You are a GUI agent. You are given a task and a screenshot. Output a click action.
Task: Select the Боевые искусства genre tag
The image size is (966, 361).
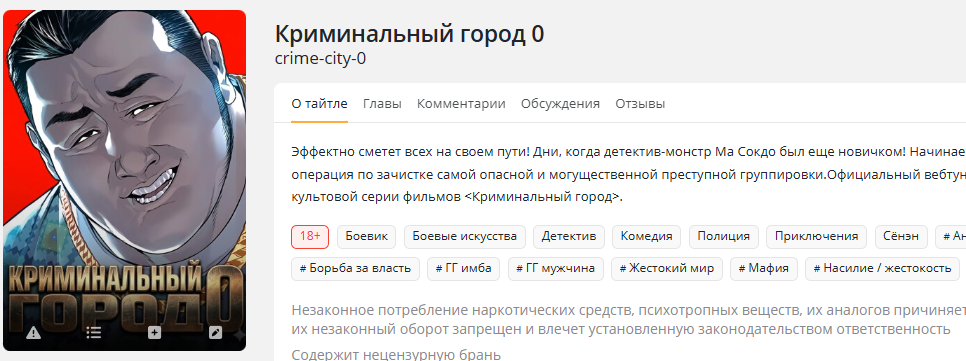[465, 237]
